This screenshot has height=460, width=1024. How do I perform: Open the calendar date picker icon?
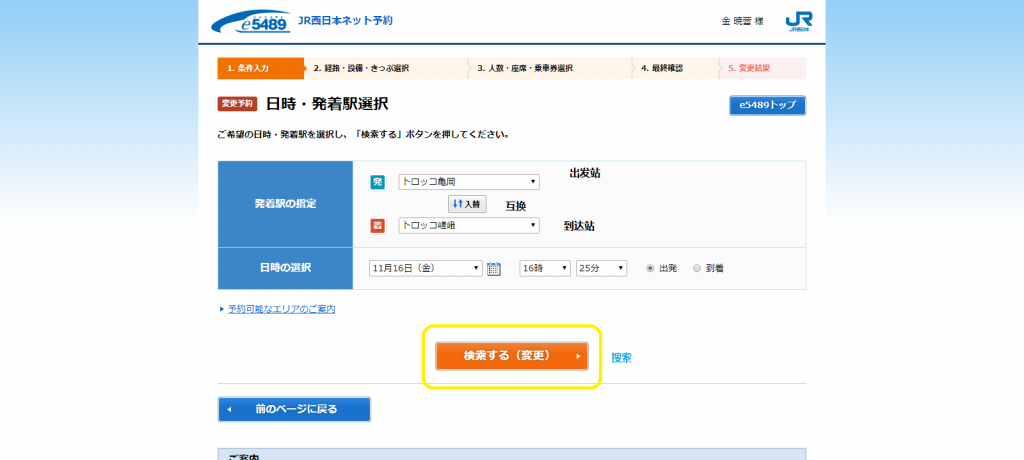click(x=493, y=268)
